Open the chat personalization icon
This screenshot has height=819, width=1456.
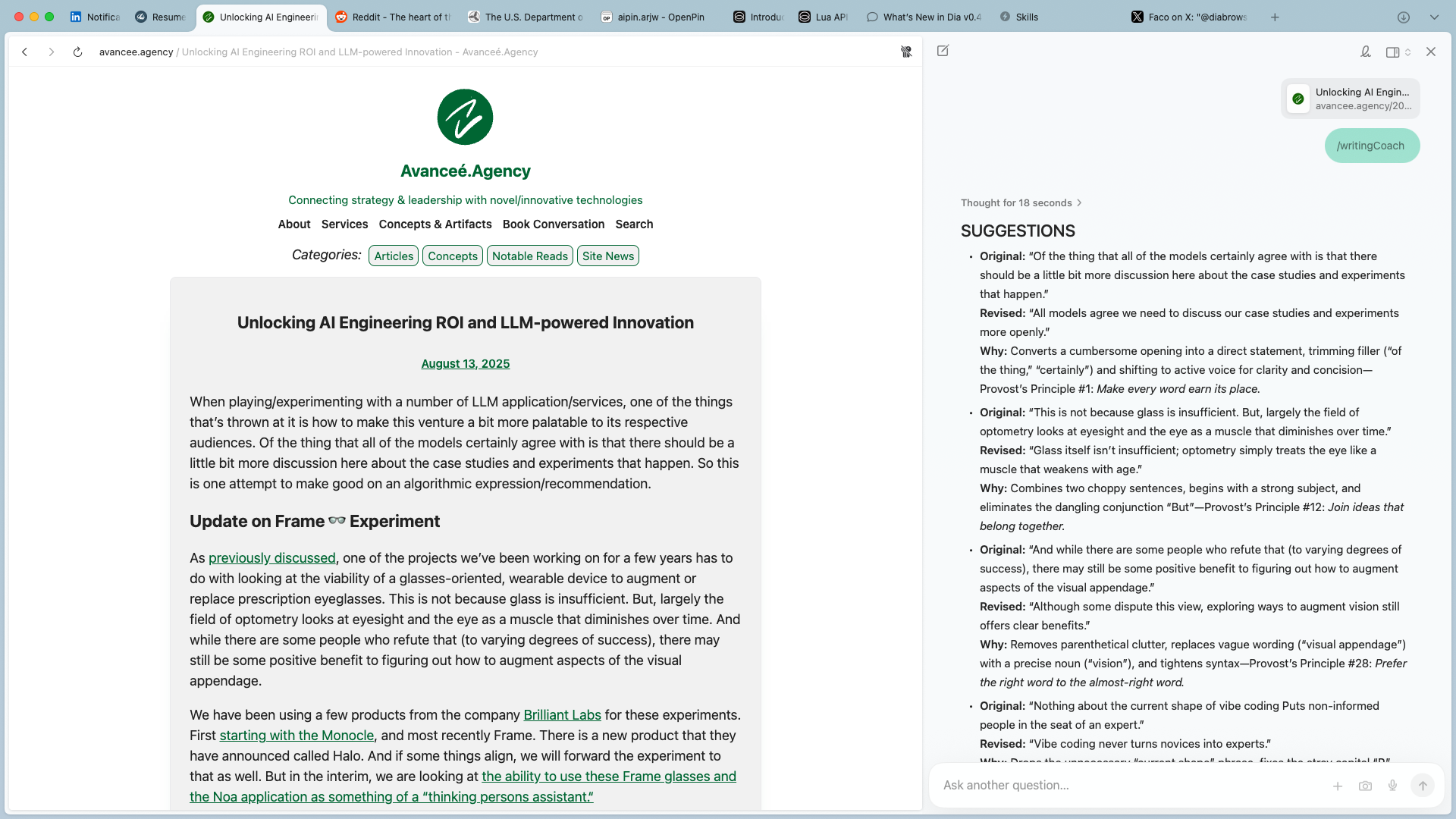[x=1365, y=52]
